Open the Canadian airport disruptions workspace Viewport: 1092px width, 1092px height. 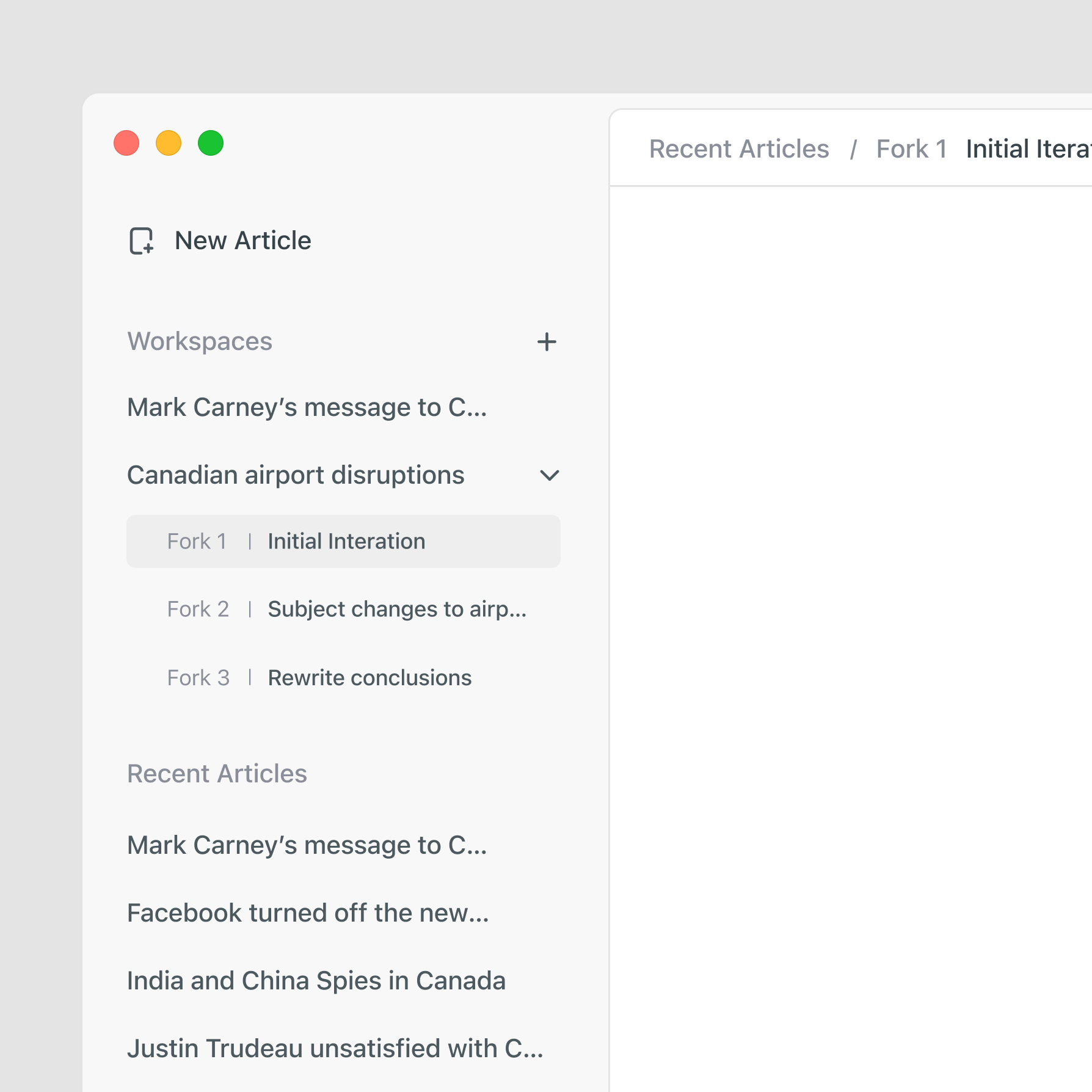point(296,475)
